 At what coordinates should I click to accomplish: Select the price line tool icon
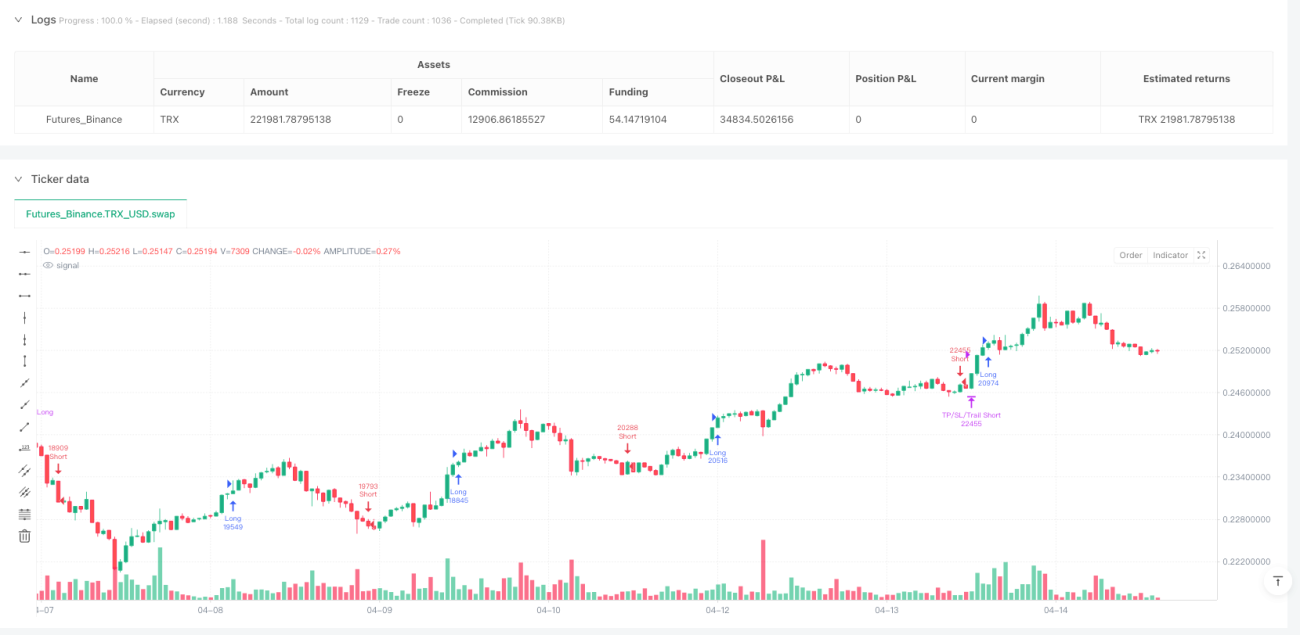25,448
